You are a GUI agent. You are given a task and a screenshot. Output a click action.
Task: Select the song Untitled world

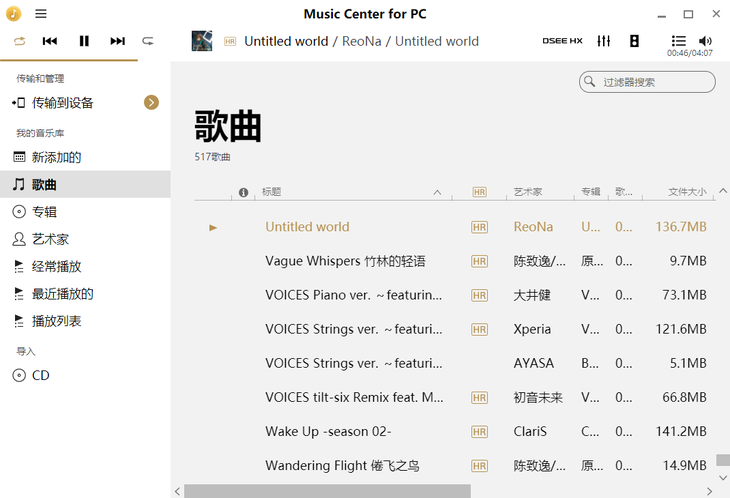(307, 227)
